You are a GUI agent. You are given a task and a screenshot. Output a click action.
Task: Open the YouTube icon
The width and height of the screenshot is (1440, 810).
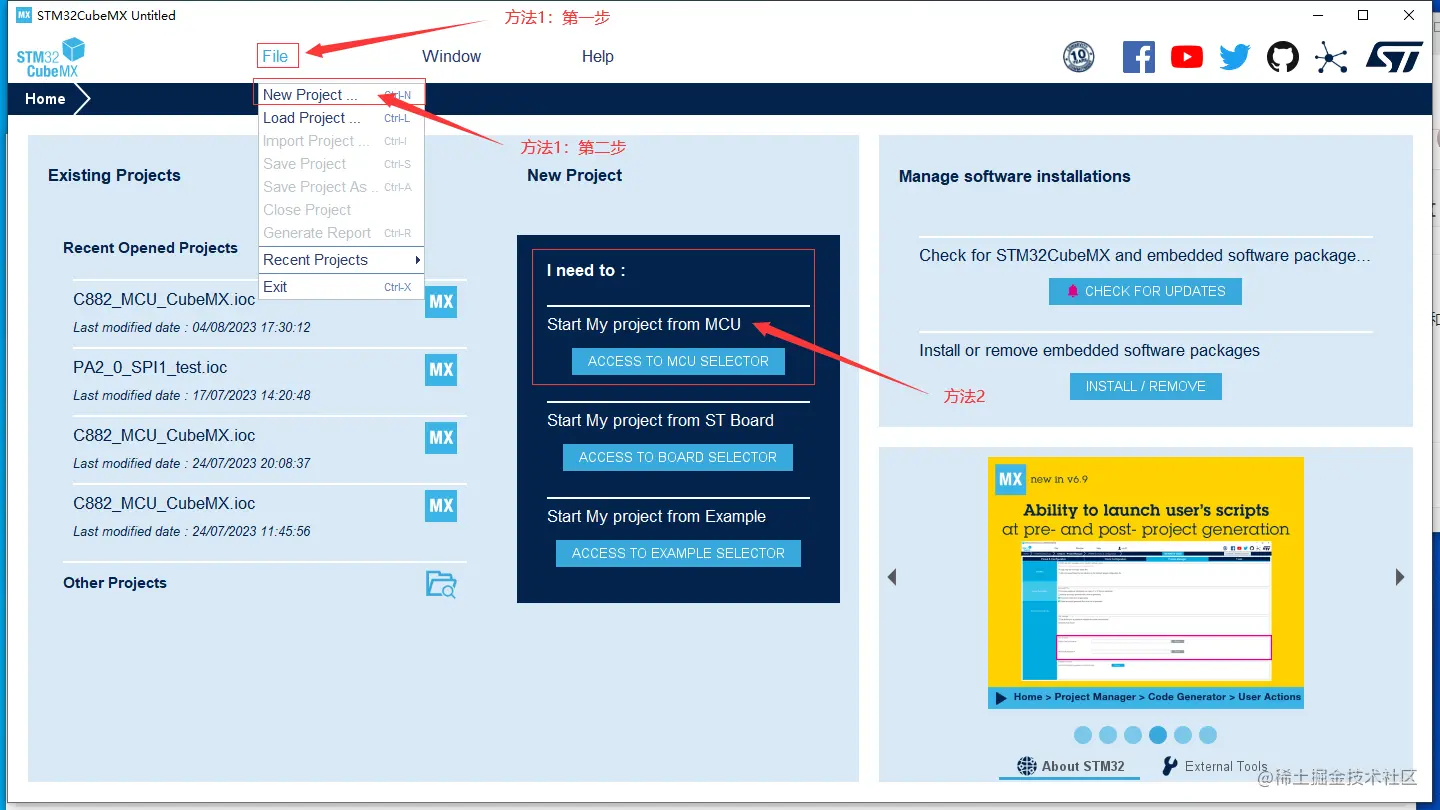(x=1187, y=57)
